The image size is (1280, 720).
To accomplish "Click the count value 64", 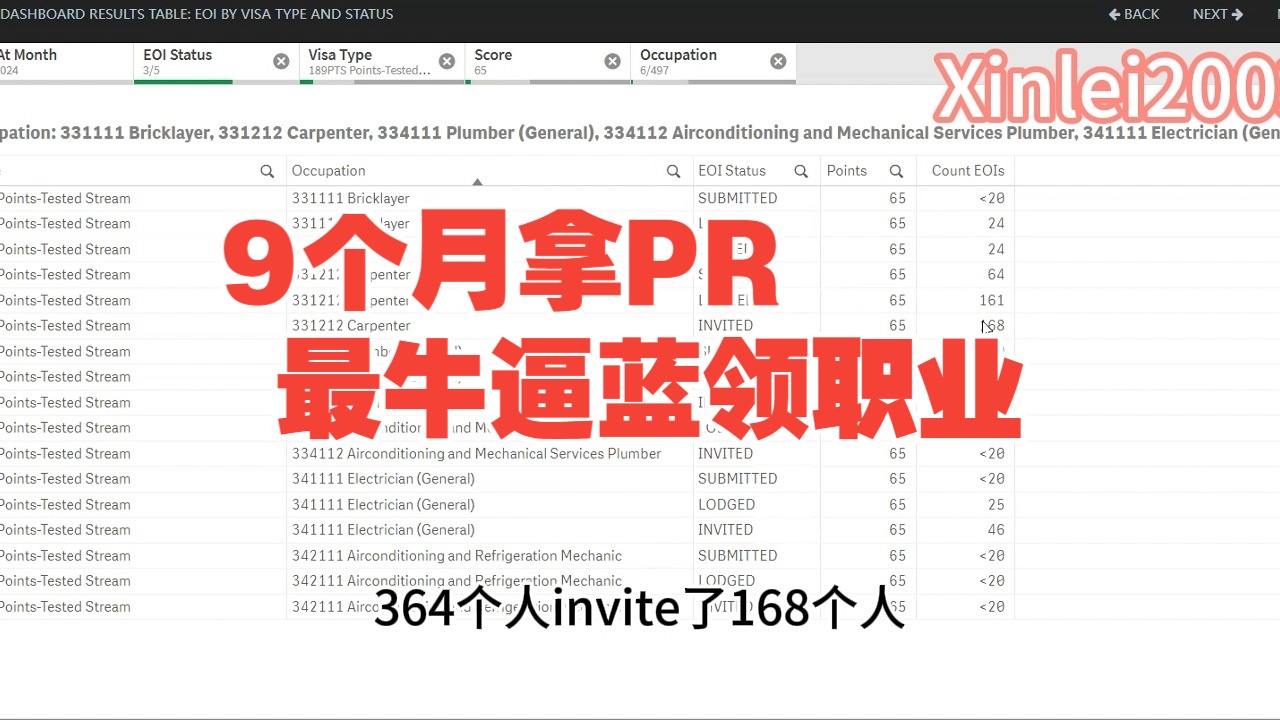I will (x=995, y=275).
